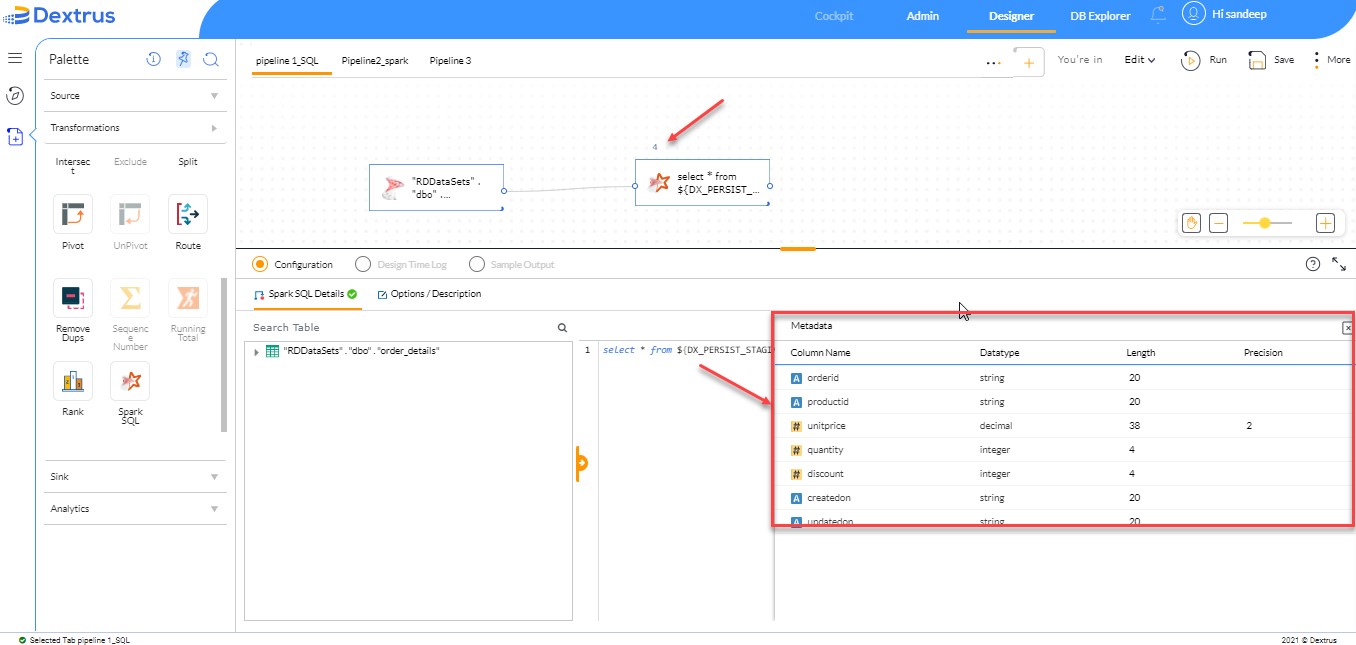Open the Options / Description tab
The height and width of the screenshot is (645, 1356).
[x=429, y=294]
